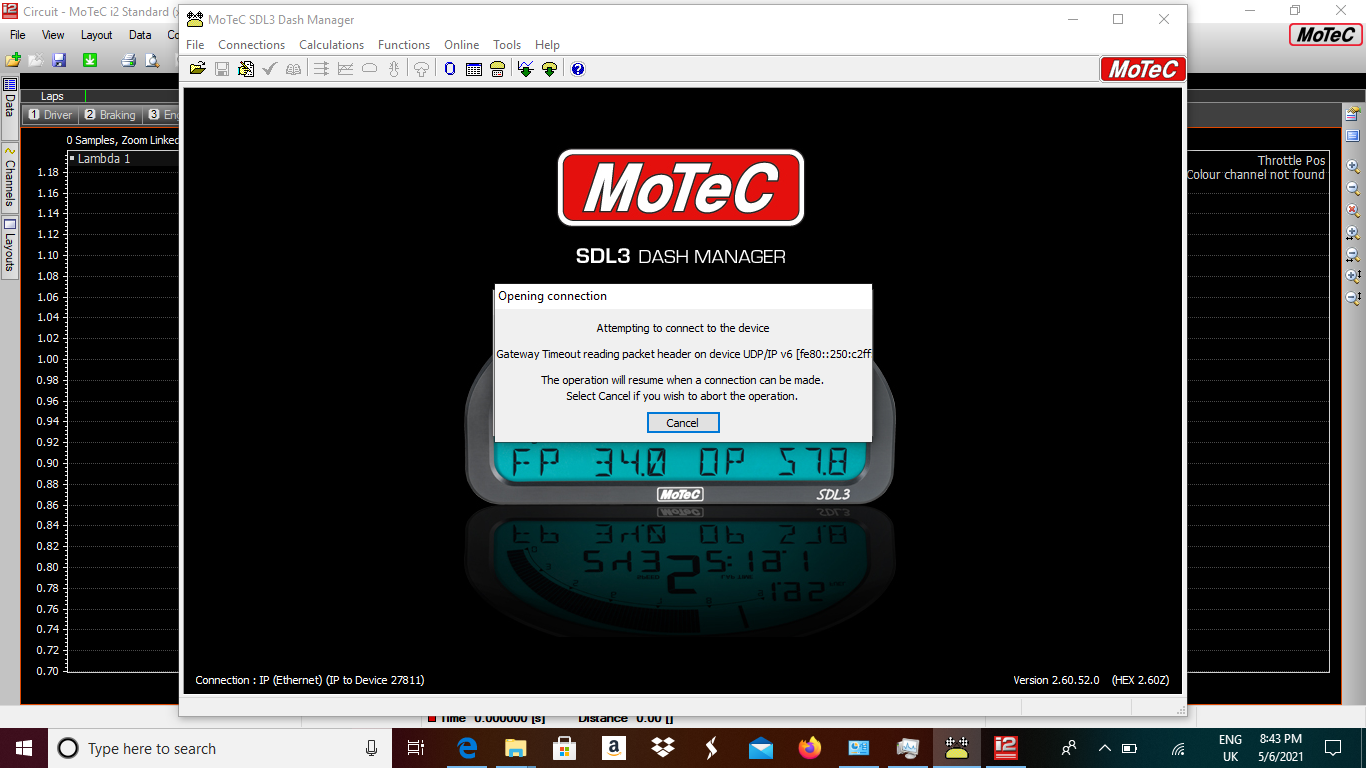Click the yellow dash display icon
Screen dimensions: 1366x768
pos(497,69)
